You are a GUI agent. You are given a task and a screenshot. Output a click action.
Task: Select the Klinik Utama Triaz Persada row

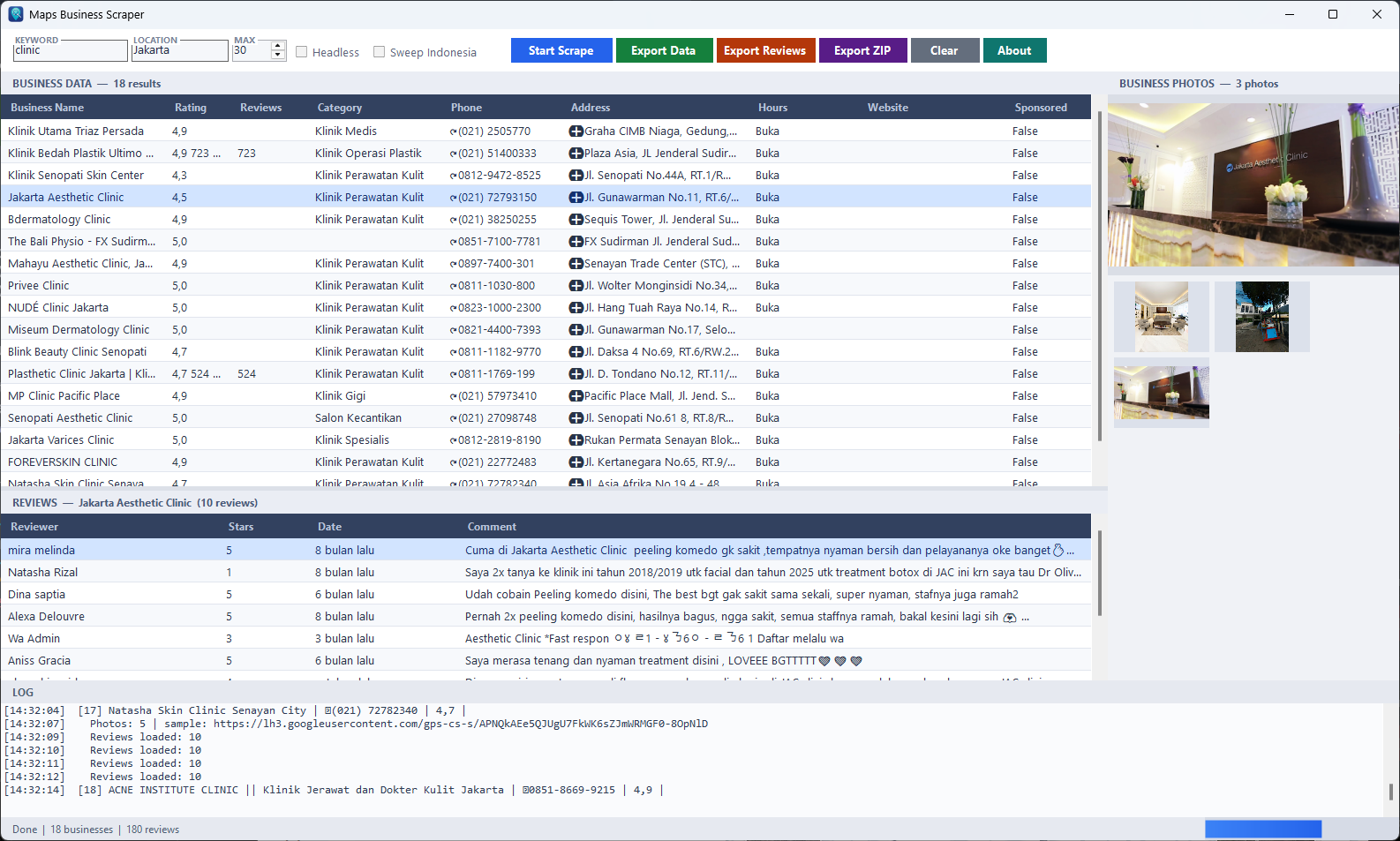(546, 131)
